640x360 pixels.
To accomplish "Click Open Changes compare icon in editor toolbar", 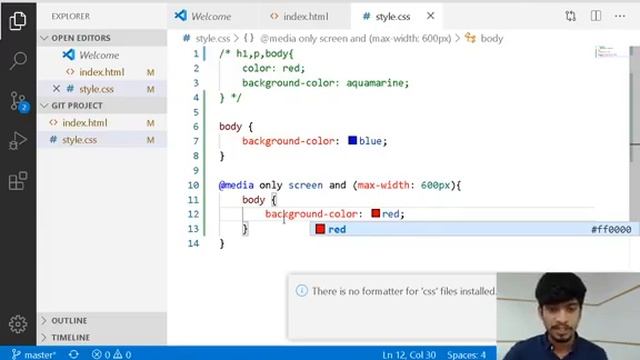I will pos(570,16).
